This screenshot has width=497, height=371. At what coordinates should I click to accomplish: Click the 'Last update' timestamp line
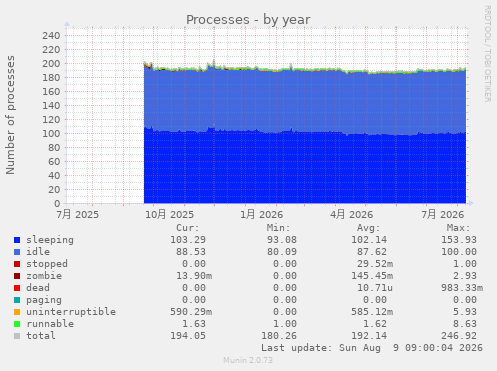pos(372,348)
